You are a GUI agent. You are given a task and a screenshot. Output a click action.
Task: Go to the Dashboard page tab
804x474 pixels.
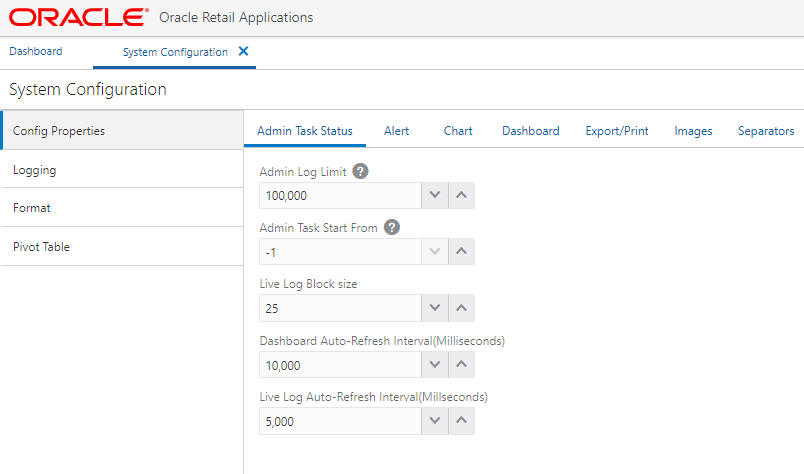coord(36,51)
